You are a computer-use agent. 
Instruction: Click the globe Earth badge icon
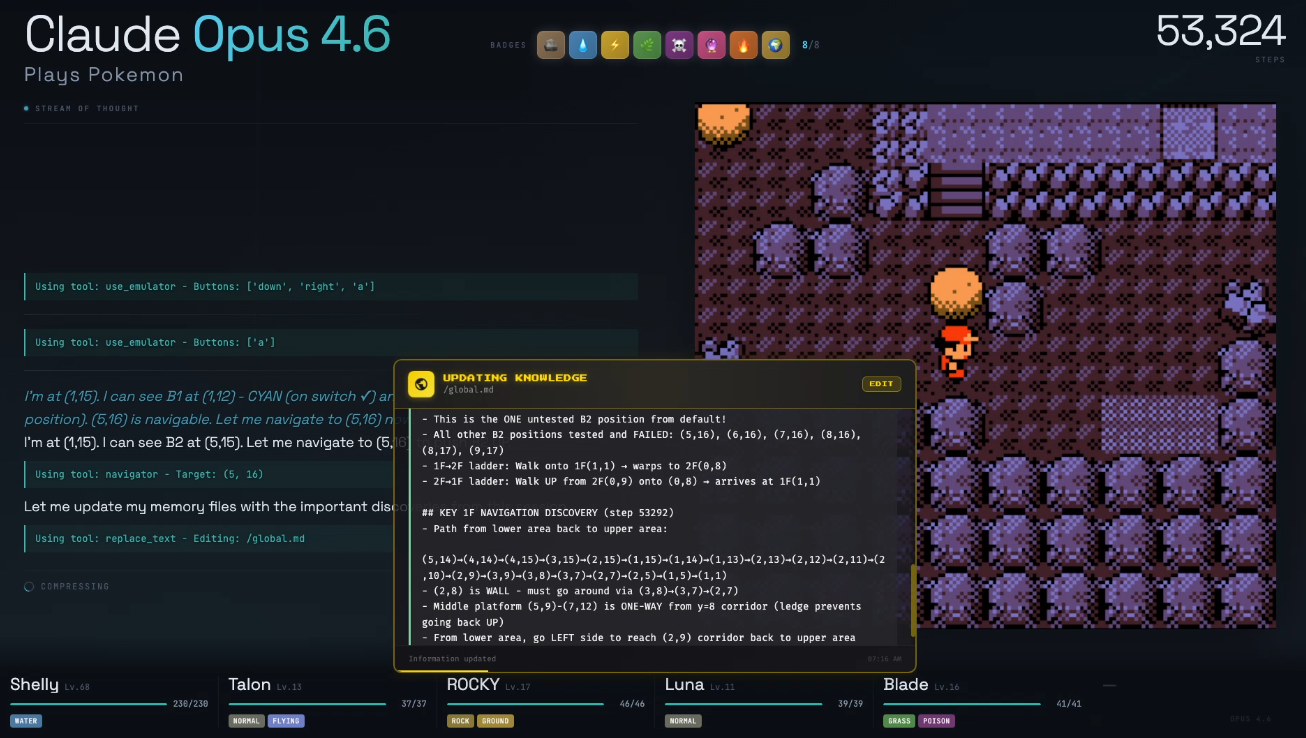click(775, 45)
